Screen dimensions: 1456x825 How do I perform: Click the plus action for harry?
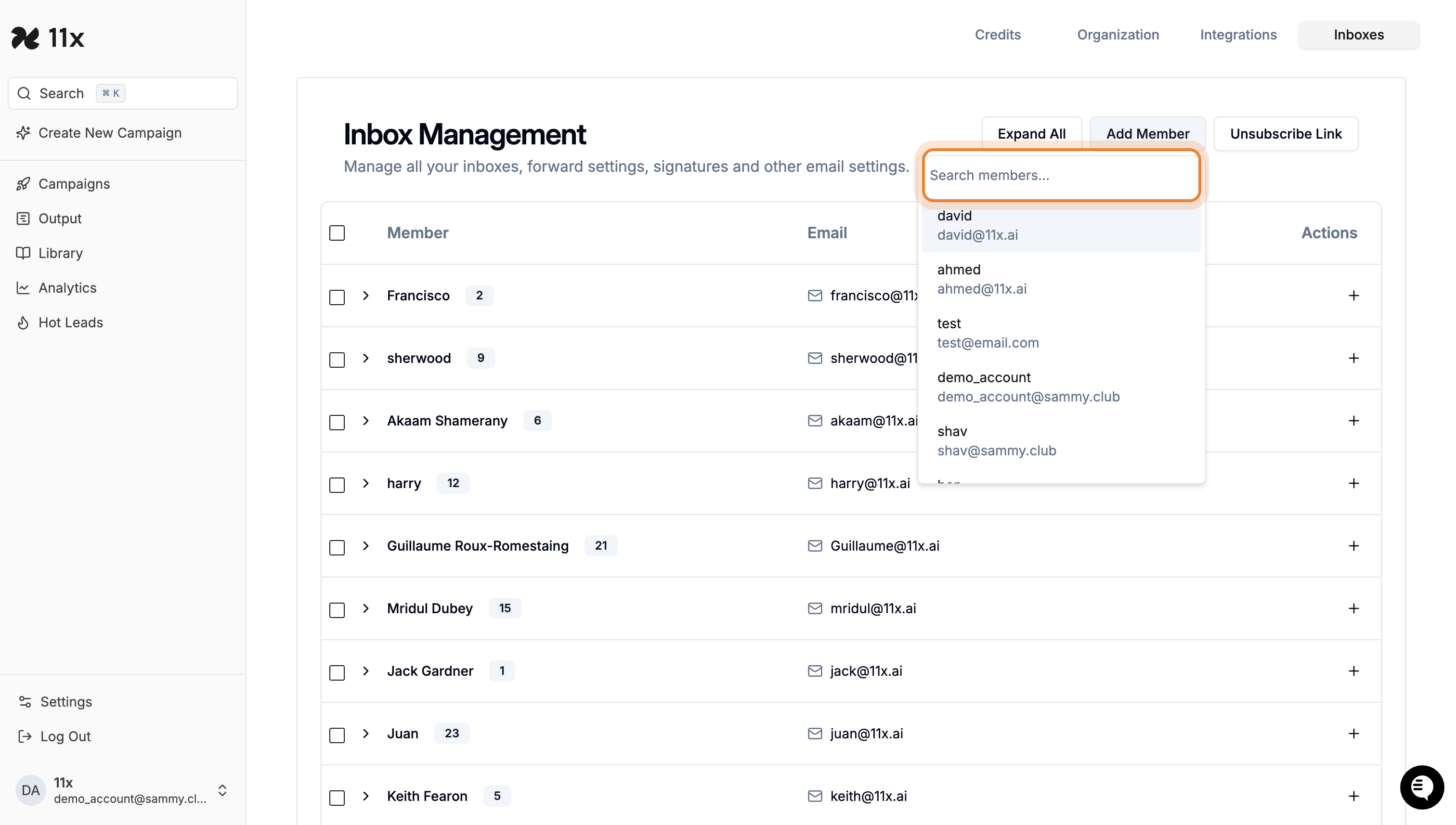pos(1353,483)
